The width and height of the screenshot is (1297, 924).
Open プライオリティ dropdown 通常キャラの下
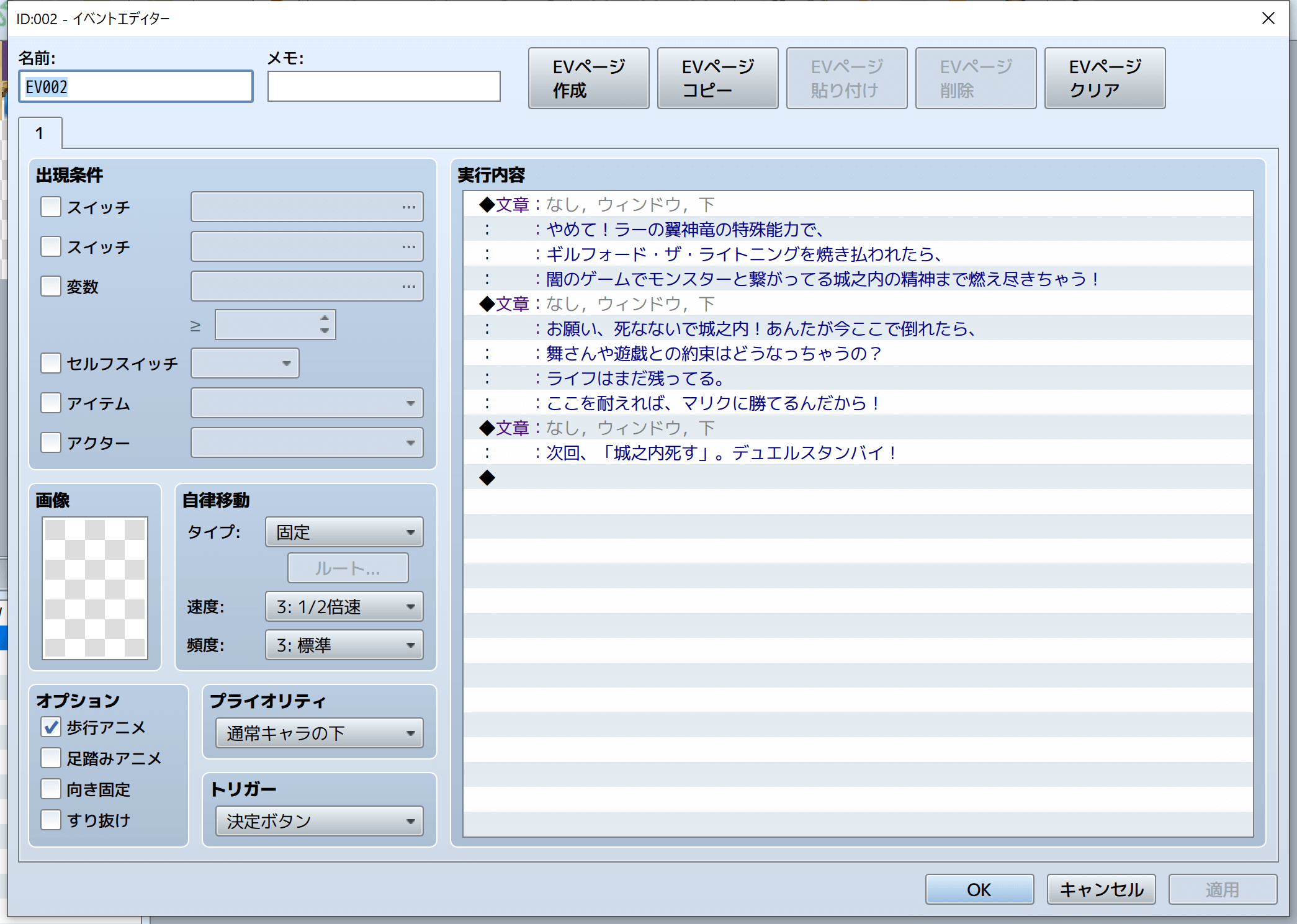319,733
